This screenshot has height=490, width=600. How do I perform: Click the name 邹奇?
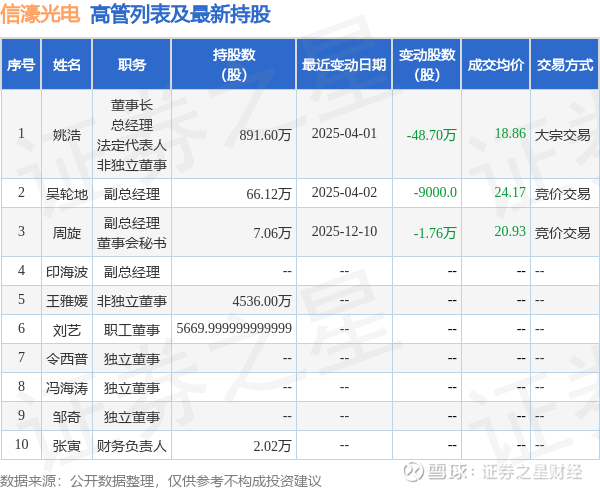(x=67, y=417)
